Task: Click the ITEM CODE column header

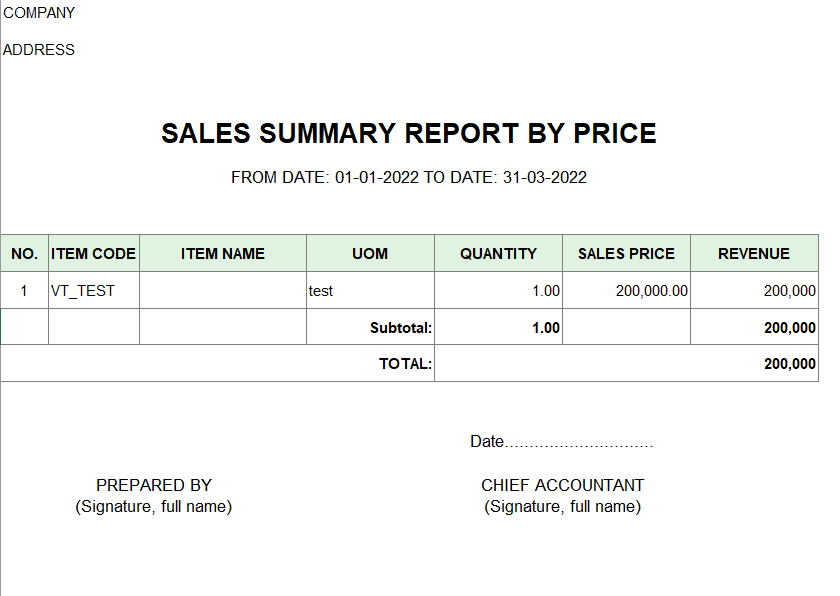Action: click(x=94, y=253)
